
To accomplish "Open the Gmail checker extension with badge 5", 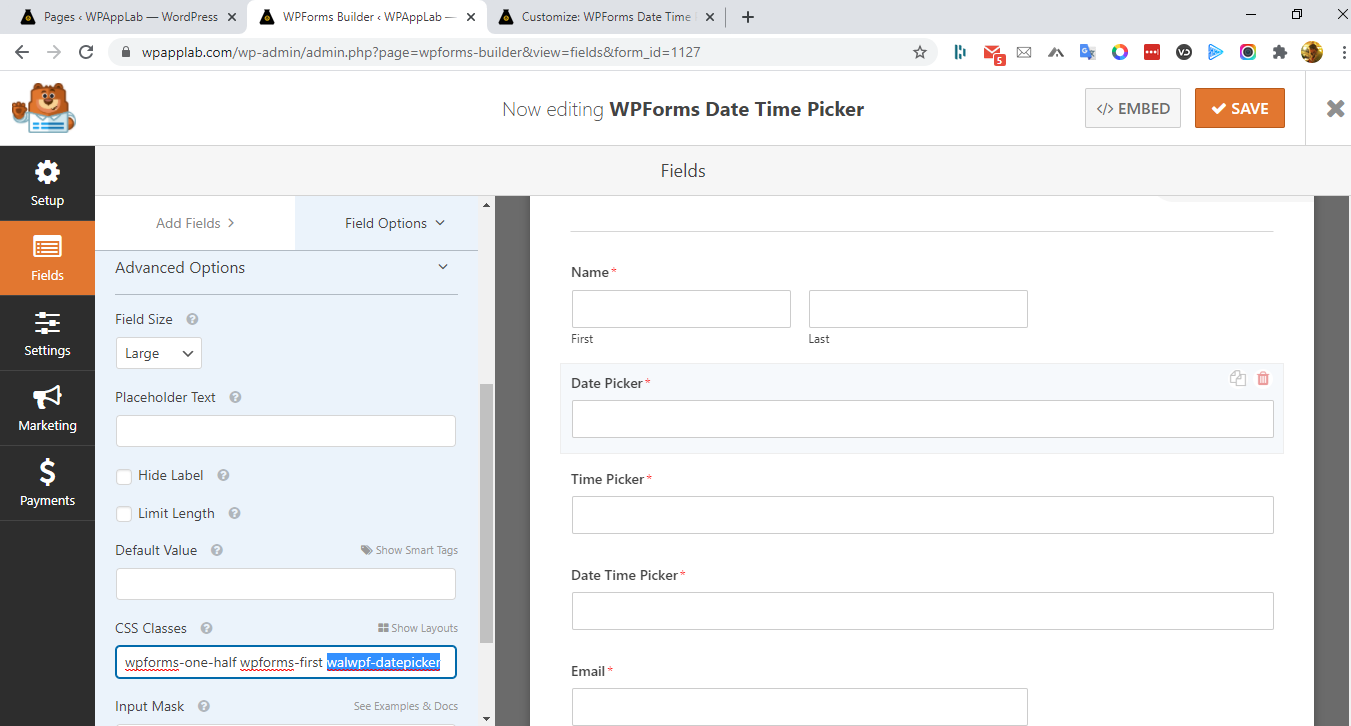I will (992, 53).
